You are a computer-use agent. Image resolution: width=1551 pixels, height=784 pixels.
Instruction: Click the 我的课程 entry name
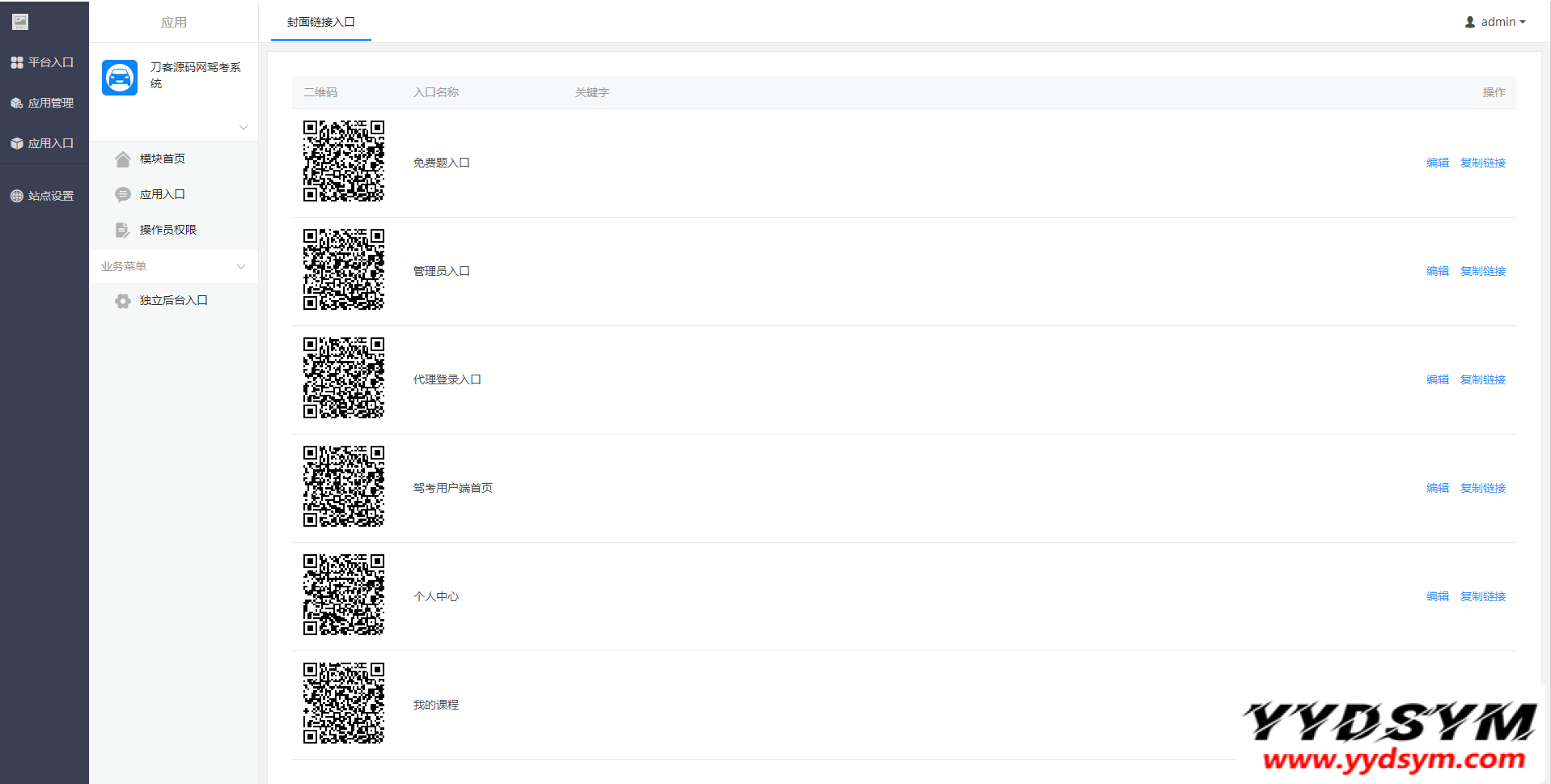(436, 705)
